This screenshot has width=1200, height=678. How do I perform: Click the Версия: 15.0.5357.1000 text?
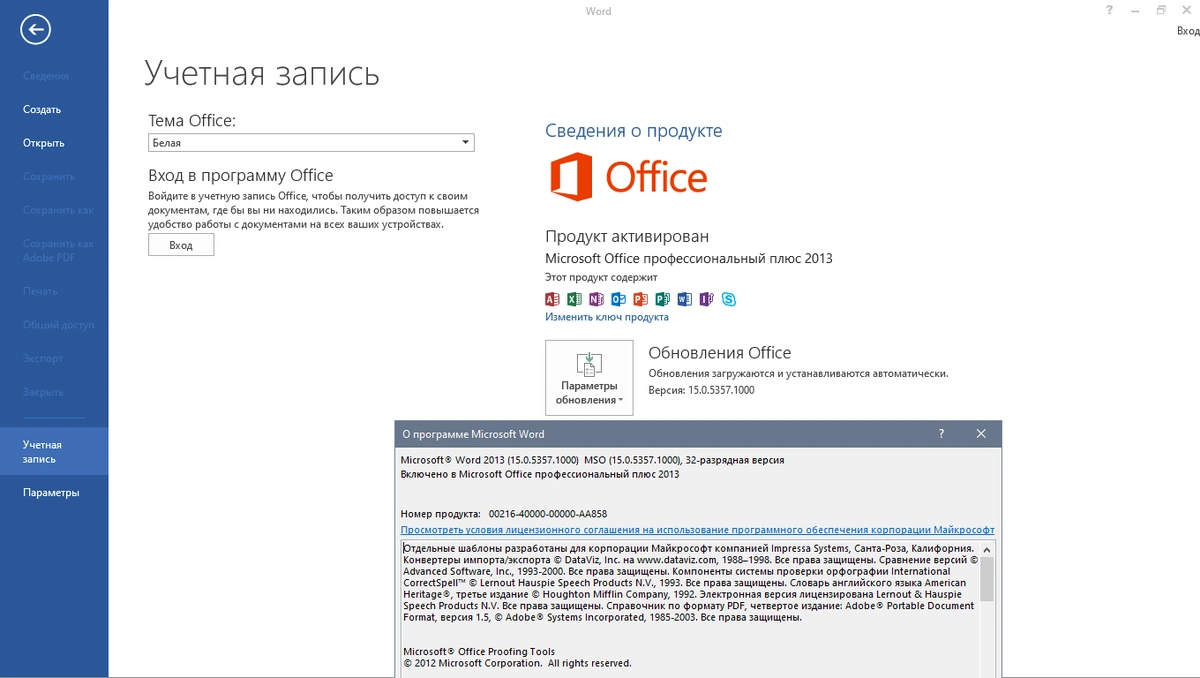pyautogui.click(x=702, y=390)
